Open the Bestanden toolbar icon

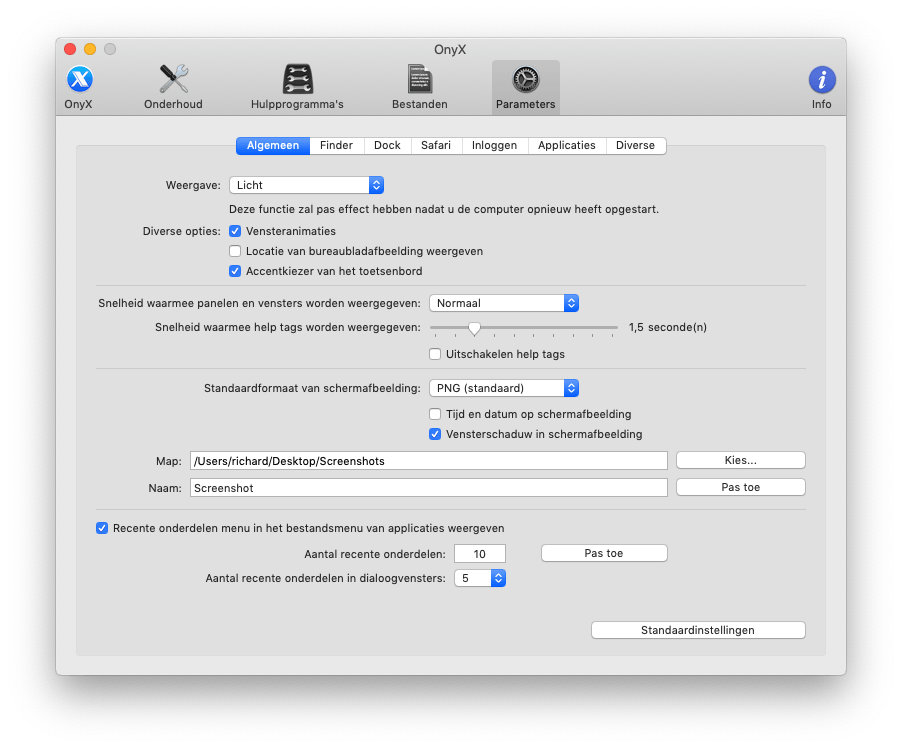pyautogui.click(x=419, y=87)
